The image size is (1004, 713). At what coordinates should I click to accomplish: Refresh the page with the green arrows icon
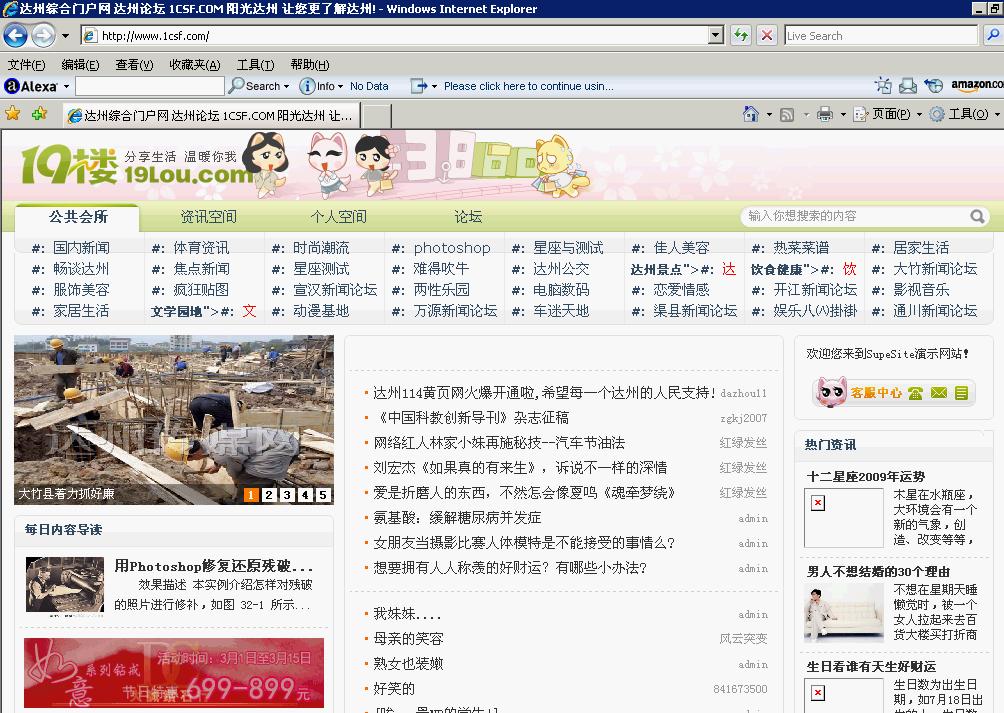point(741,35)
